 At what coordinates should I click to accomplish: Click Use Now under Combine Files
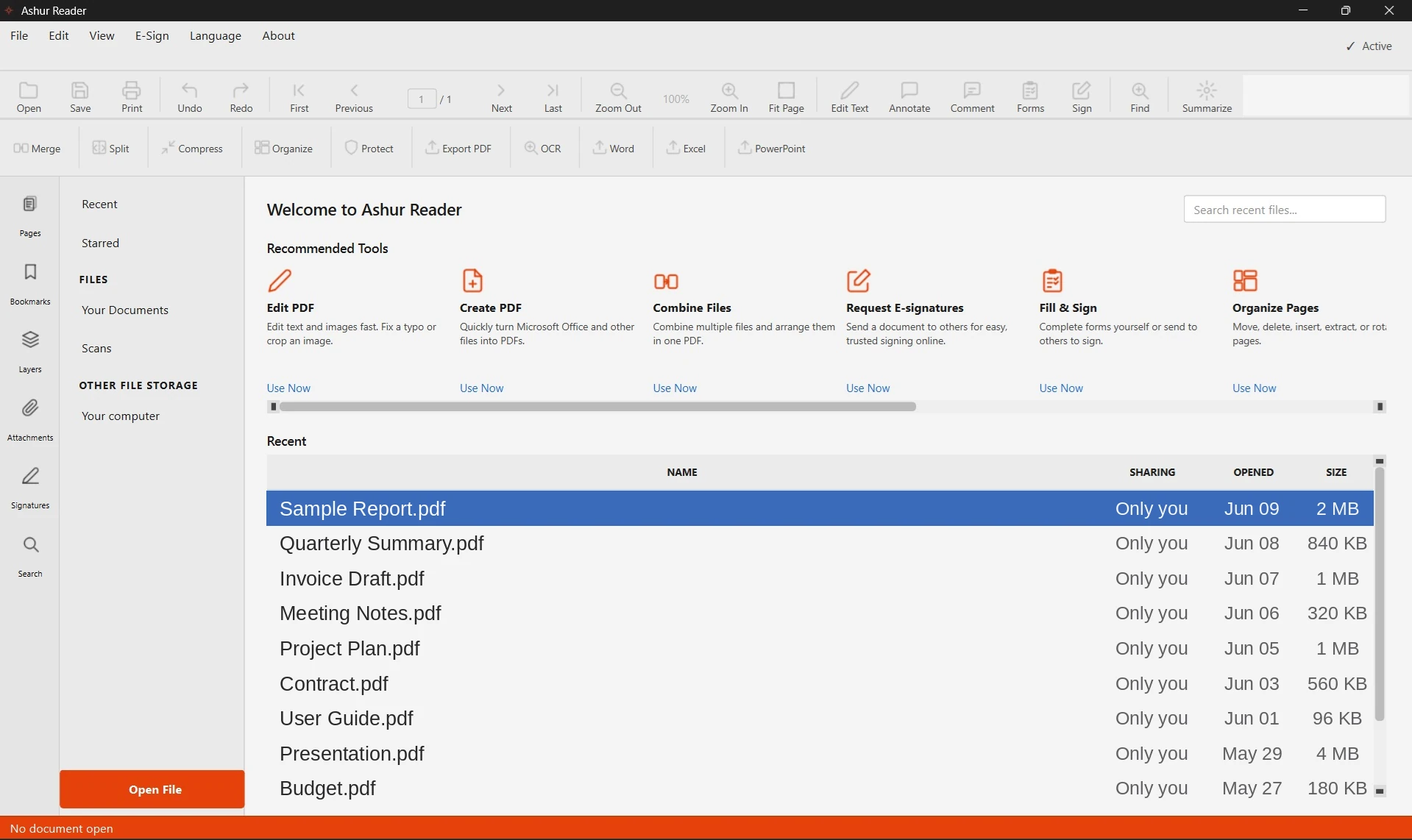click(x=675, y=388)
